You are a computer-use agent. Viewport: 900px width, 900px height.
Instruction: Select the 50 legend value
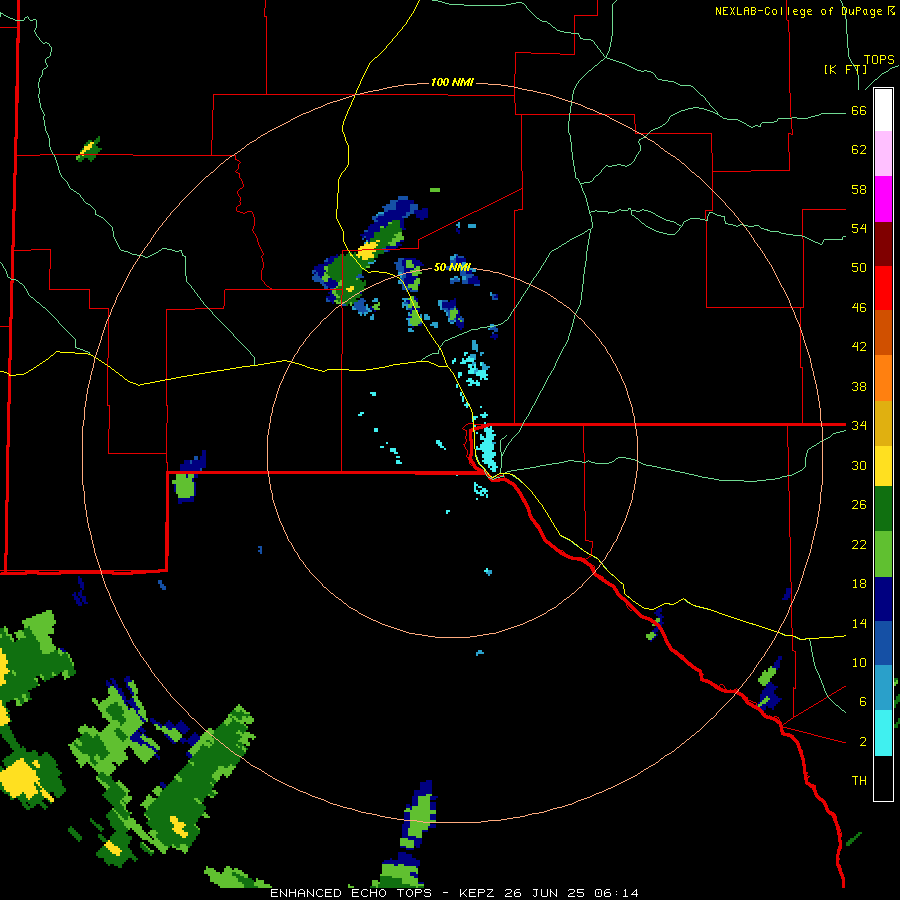[859, 267]
